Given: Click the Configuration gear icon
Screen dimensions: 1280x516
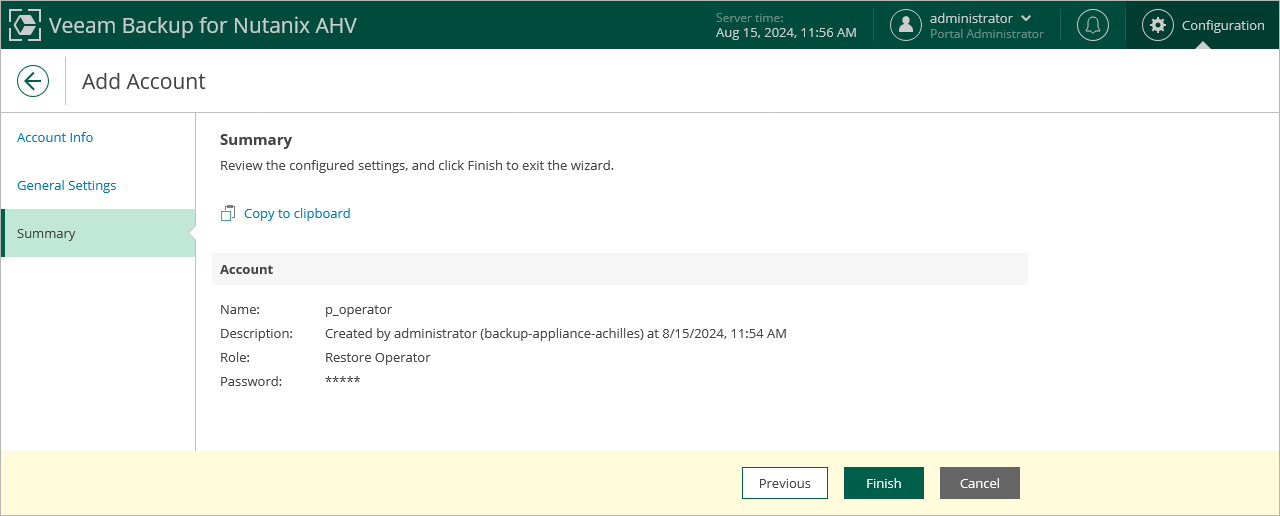Looking at the screenshot, I should (x=1158, y=25).
